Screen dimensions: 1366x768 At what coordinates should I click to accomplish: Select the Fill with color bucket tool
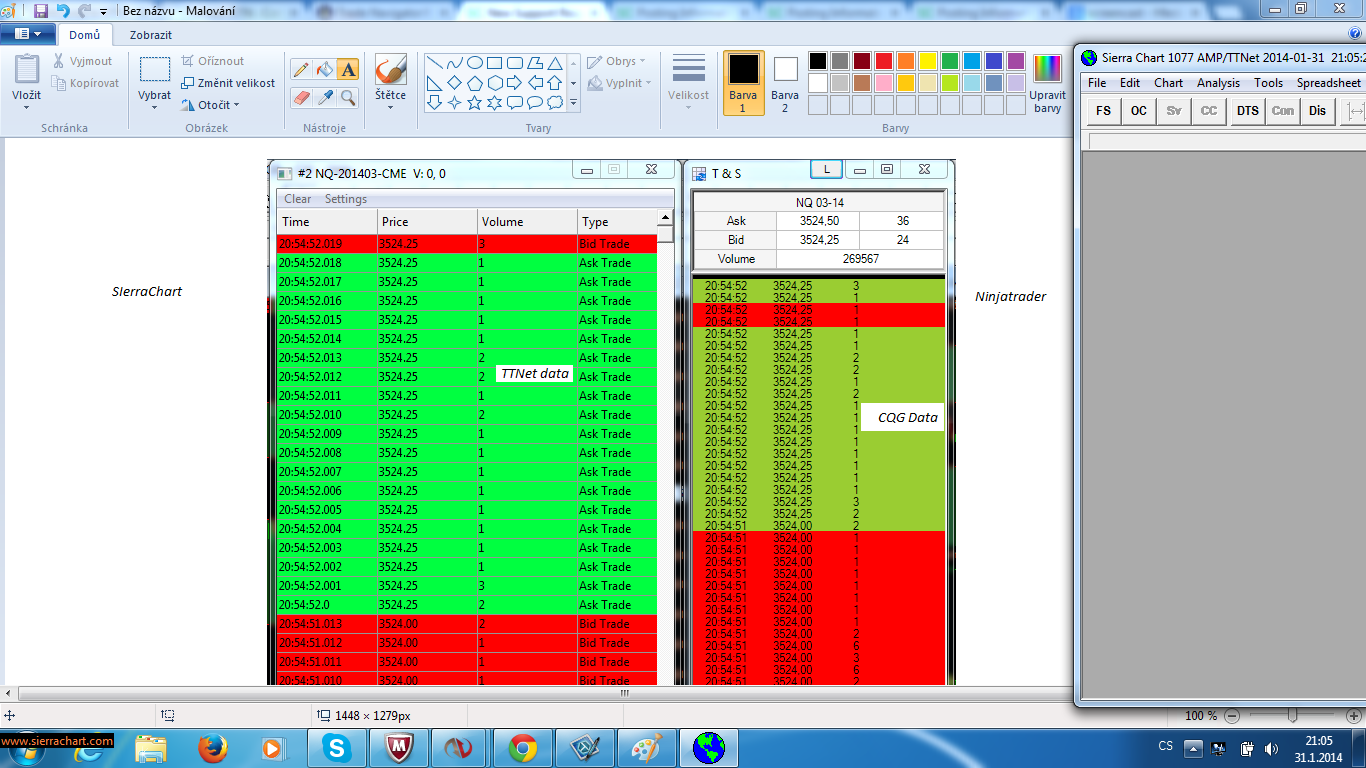tap(324, 69)
